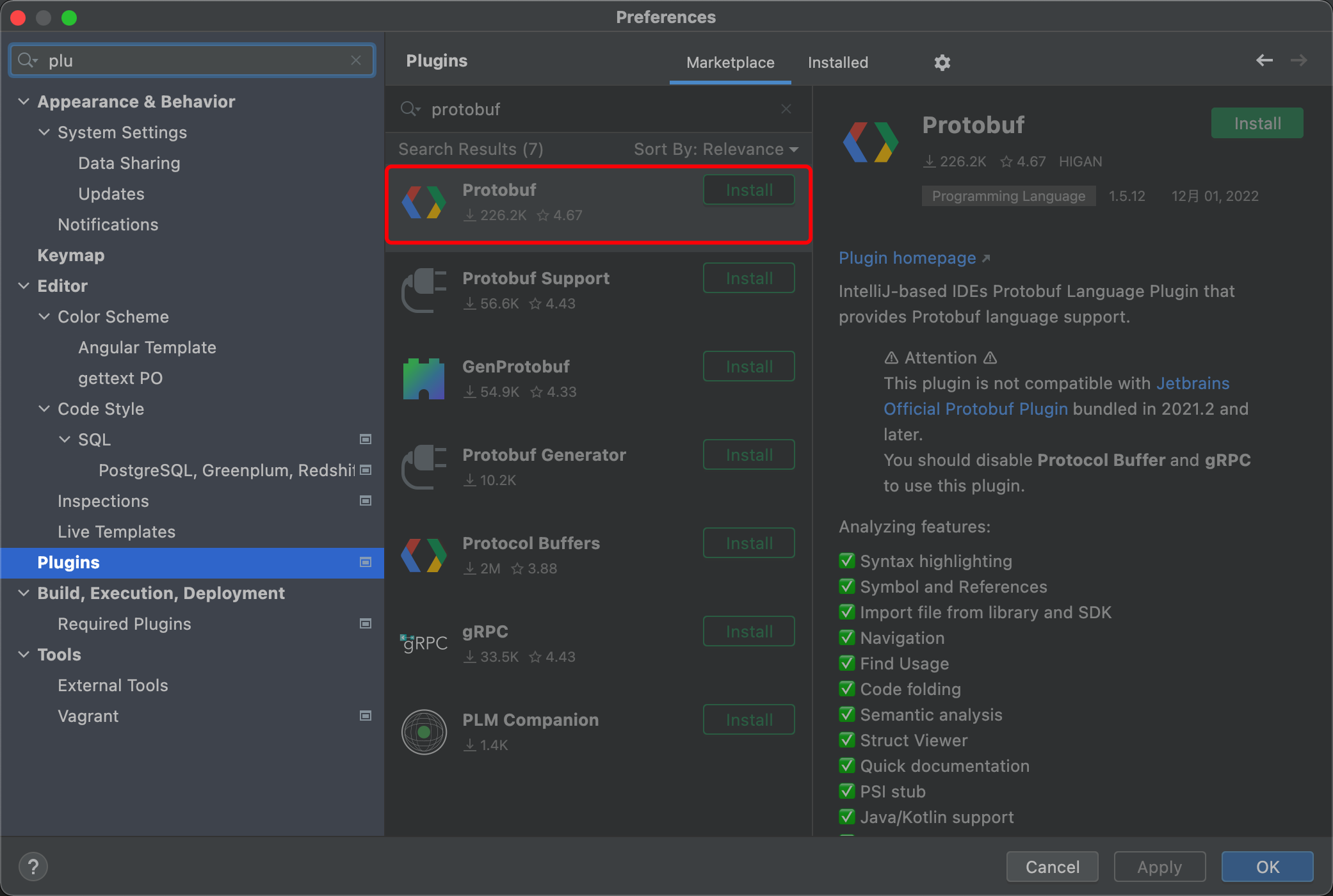Click project-level icon beside Vagrant row
This screenshot has width=1333, height=896.
366,716
